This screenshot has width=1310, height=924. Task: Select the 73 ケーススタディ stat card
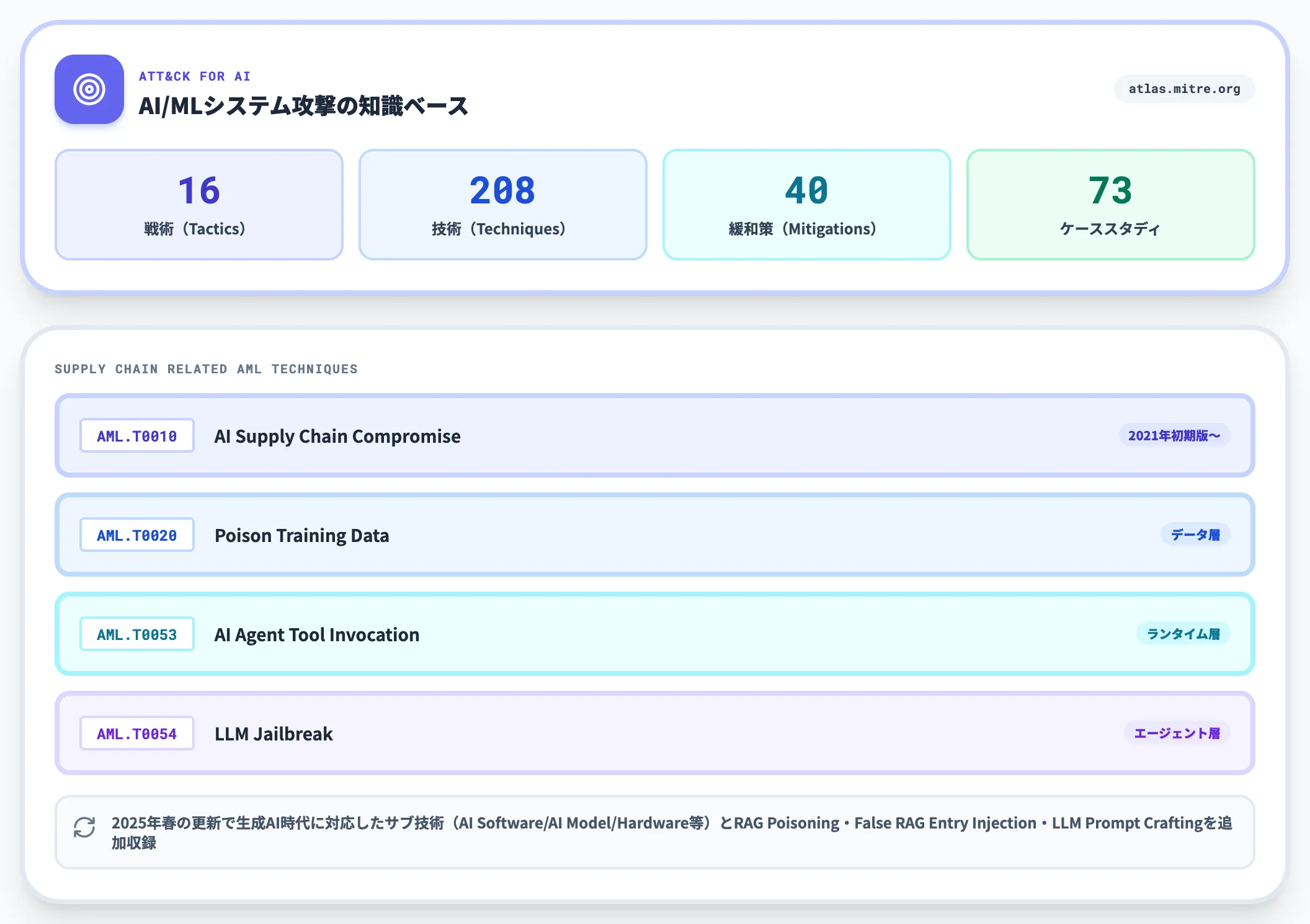pyautogui.click(x=1111, y=205)
